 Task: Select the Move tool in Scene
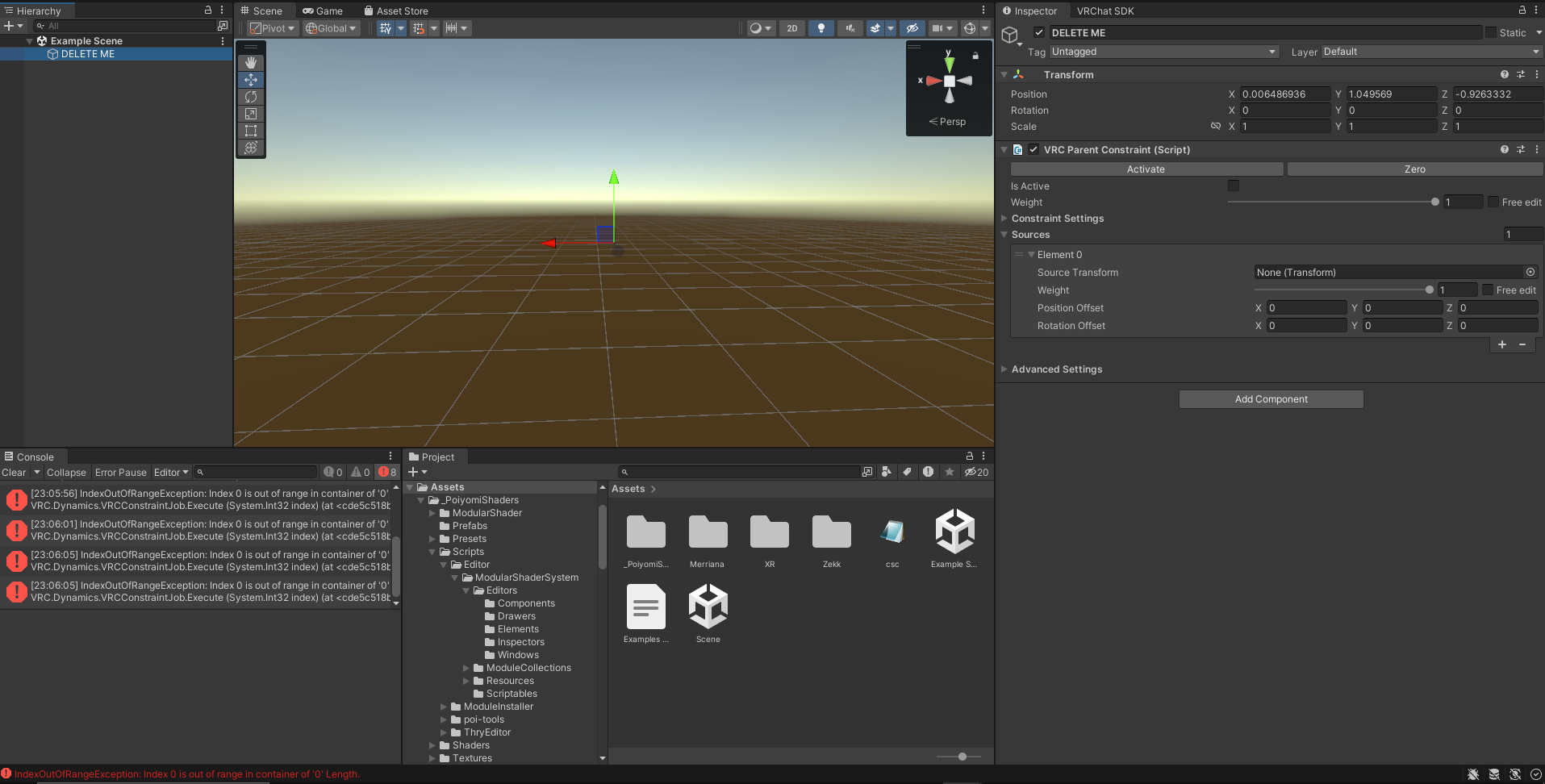pos(251,80)
